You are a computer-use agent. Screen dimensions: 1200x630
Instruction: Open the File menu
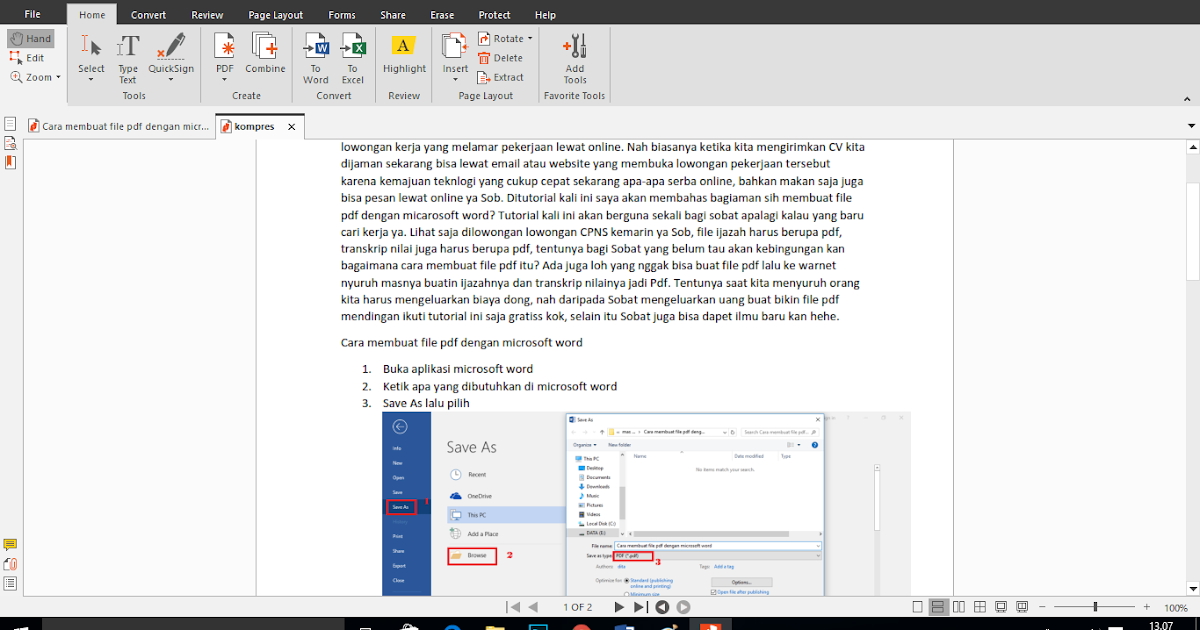pyautogui.click(x=33, y=15)
